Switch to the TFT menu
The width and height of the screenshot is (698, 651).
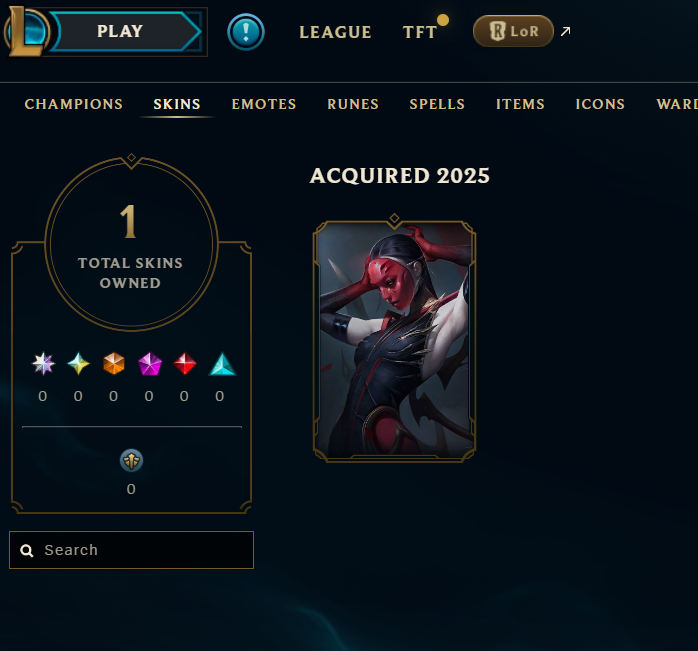(x=419, y=32)
